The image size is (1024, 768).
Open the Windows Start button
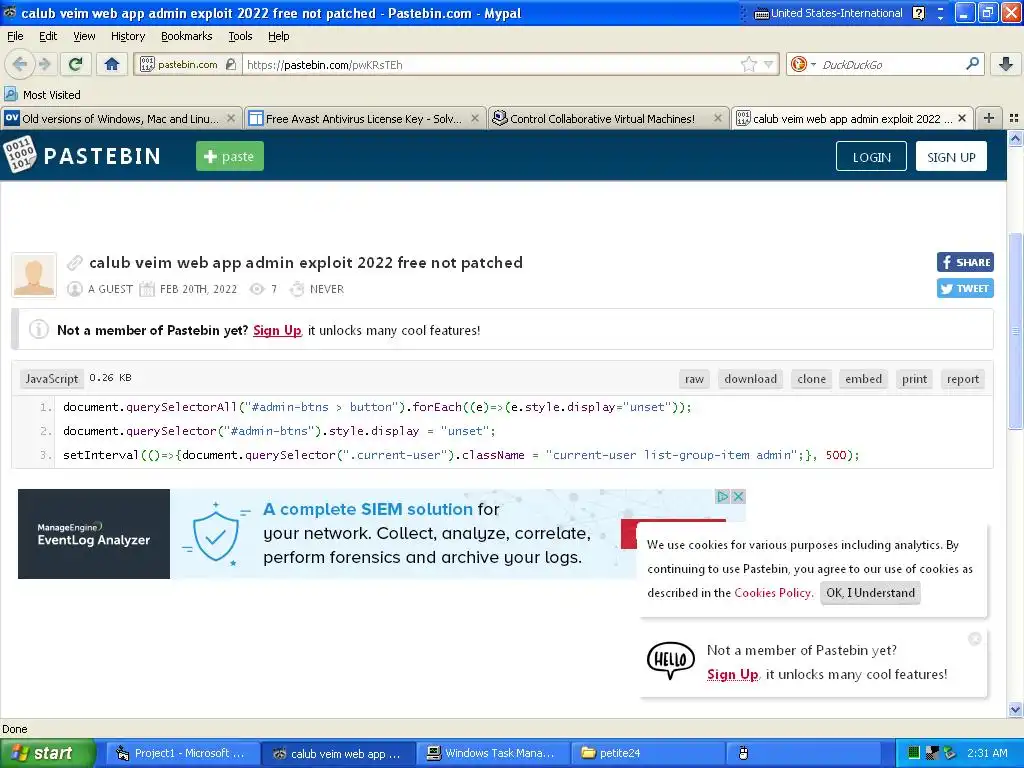click(47, 753)
